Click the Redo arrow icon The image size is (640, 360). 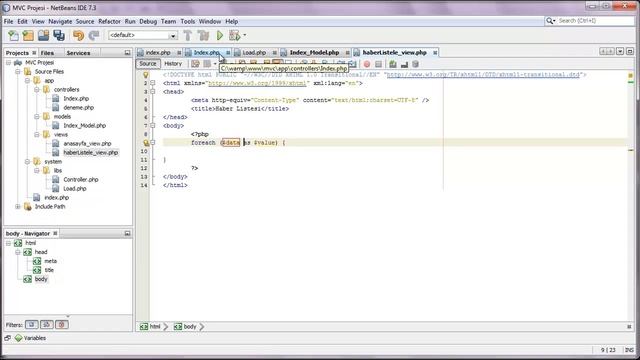pyautogui.click(x=94, y=36)
